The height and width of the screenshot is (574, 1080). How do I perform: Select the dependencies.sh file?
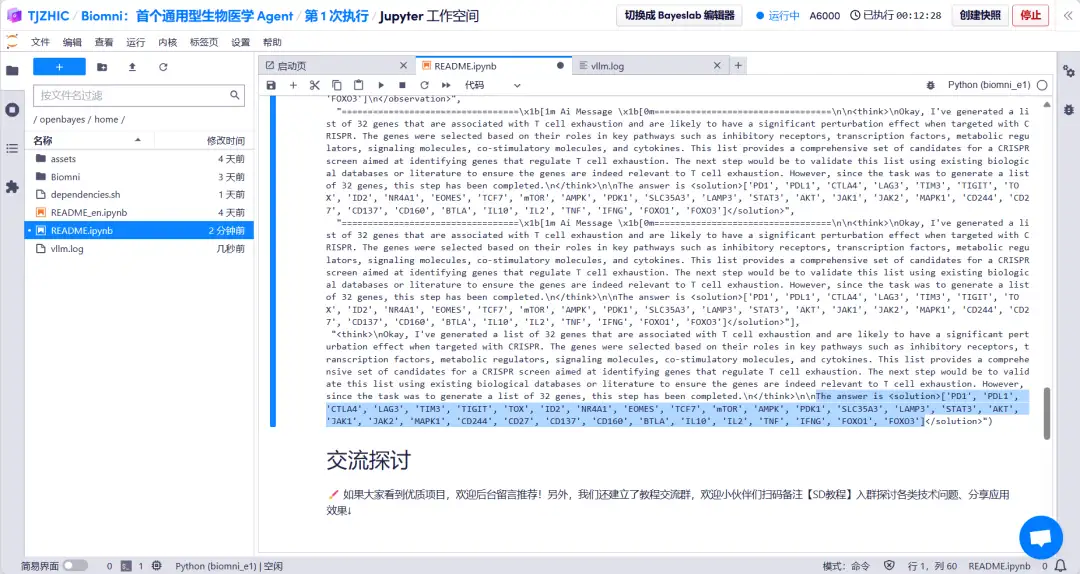pos(139,194)
